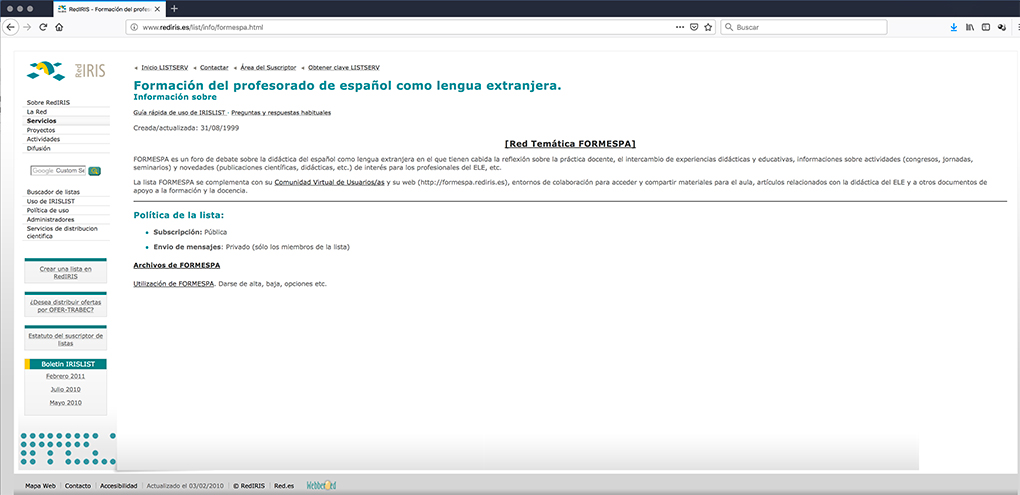Open Mayo 2010 bulletin
This screenshot has width=1020, height=495.
pyautogui.click(x=65, y=403)
